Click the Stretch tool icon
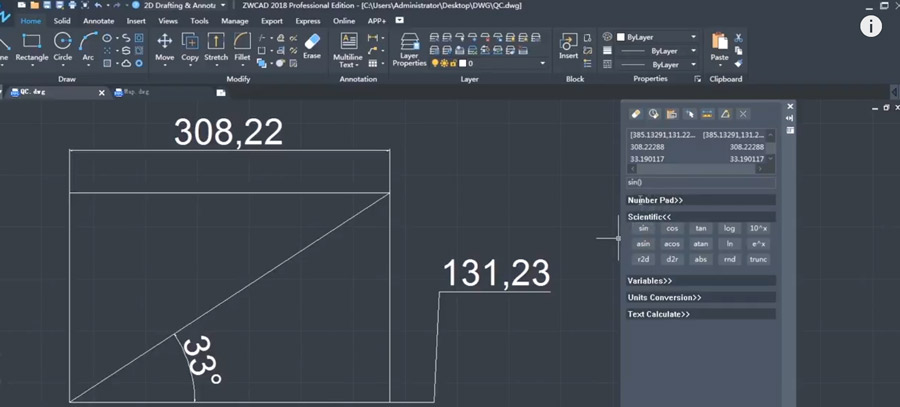 (x=216, y=45)
